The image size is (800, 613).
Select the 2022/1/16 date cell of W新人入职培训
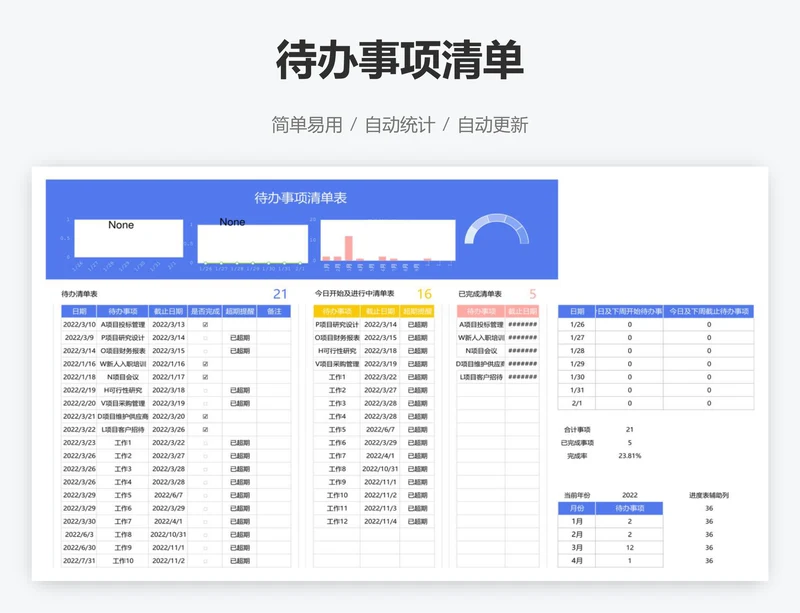pyautogui.click(x=79, y=364)
